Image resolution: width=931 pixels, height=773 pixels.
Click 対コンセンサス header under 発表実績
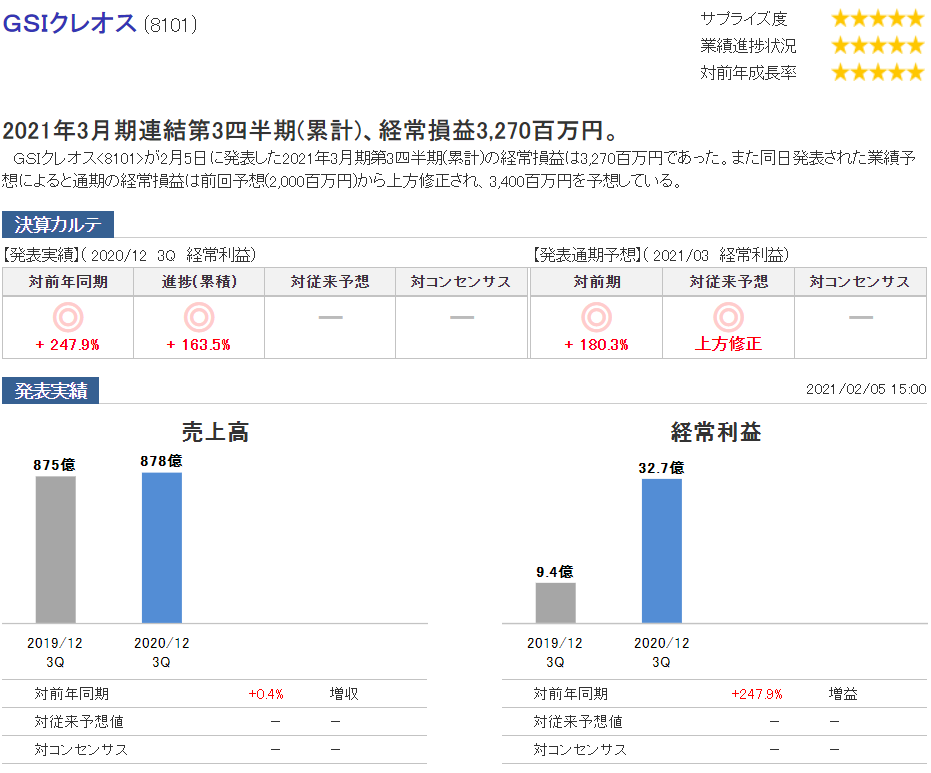pyautogui.click(x=461, y=281)
